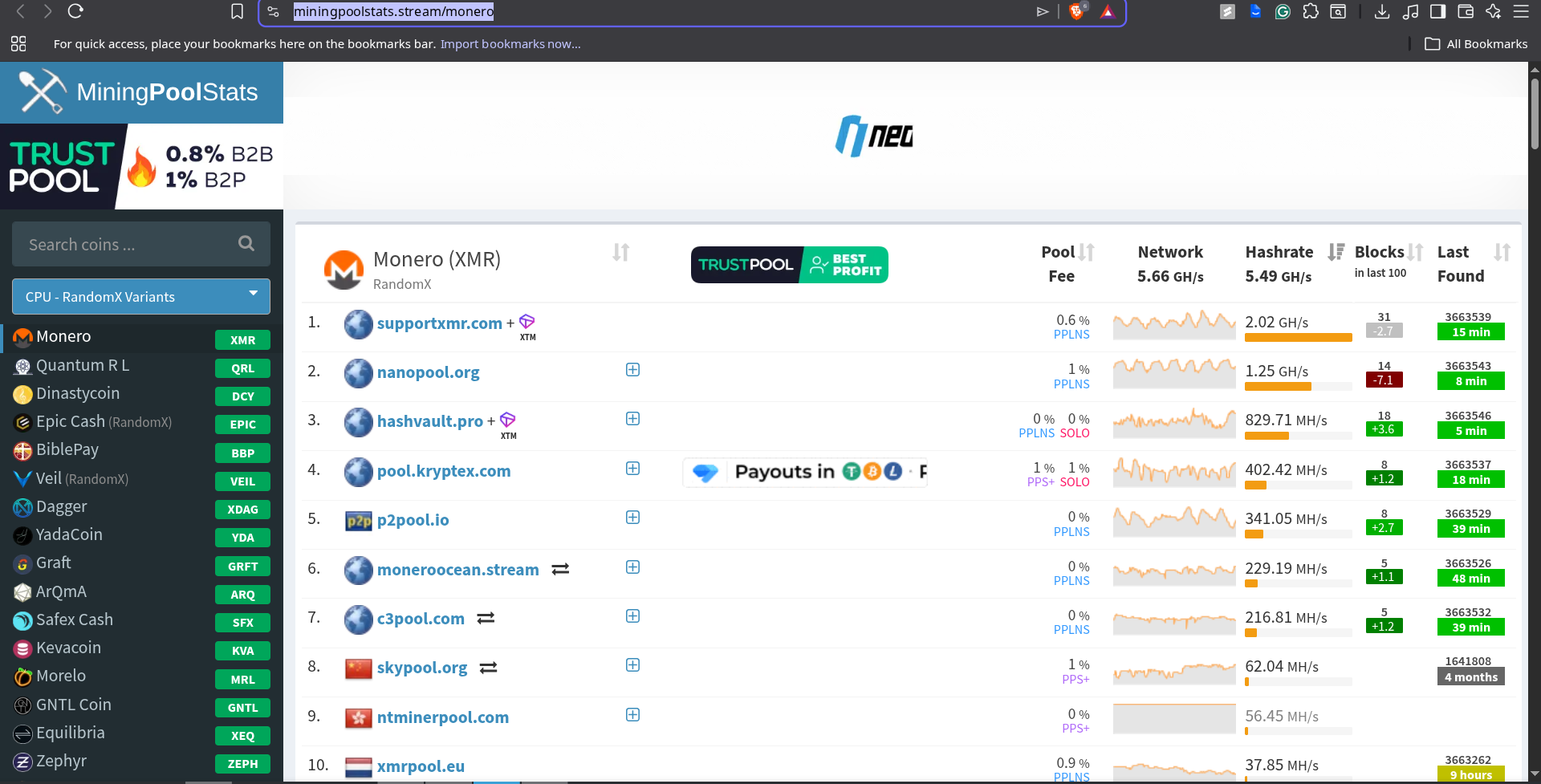Click the XTM icon beside hashvault.pro
Image resolution: width=1541 pixels, height=784 pixels.
508,420
